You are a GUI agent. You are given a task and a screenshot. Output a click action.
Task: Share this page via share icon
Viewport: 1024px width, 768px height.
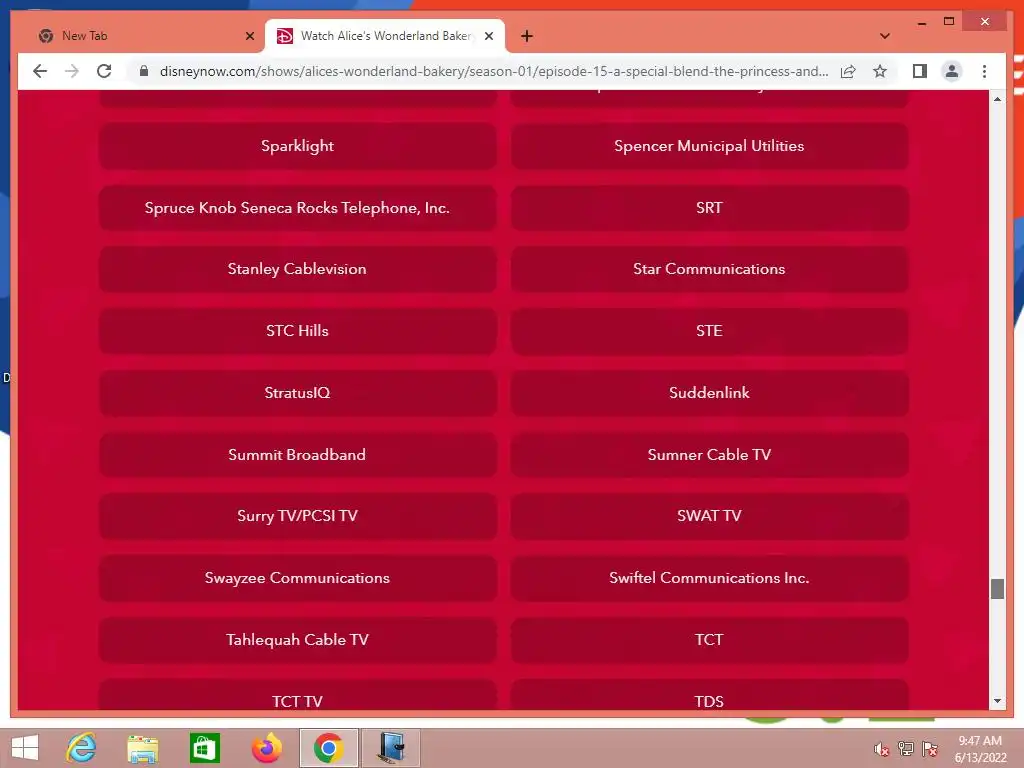(x=848, y=71)
